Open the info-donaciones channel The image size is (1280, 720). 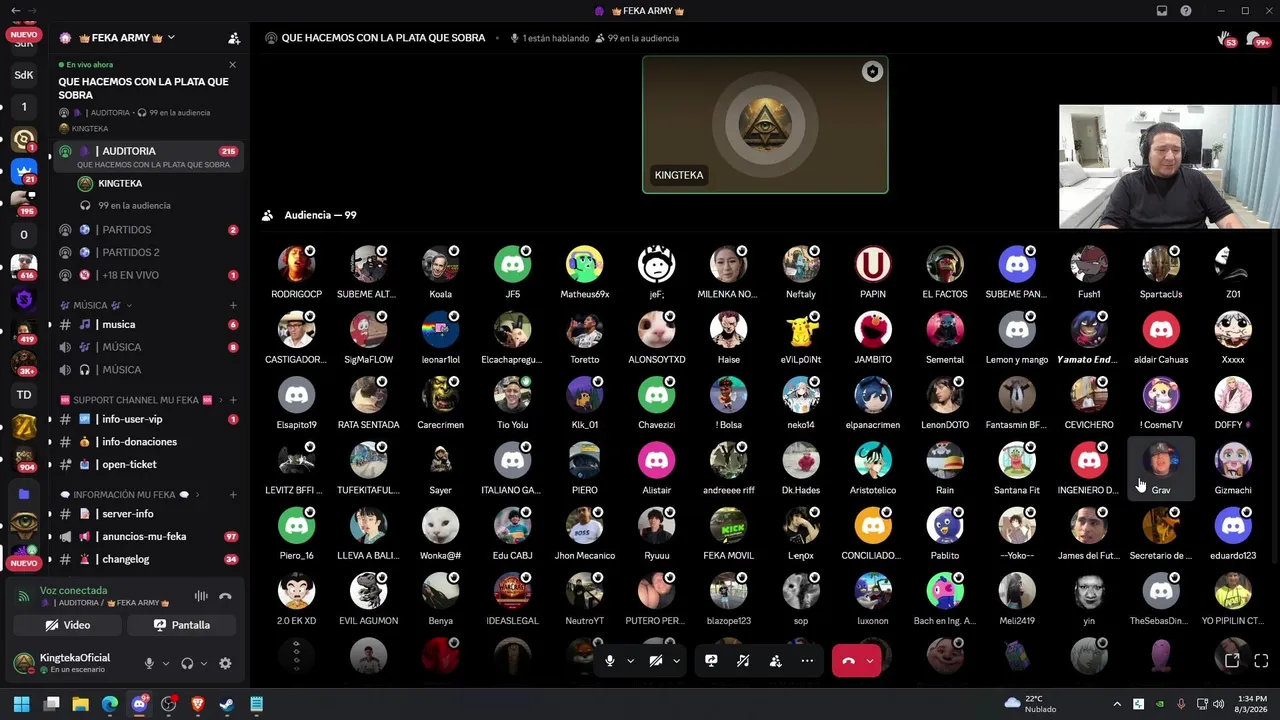pos(148,442)
